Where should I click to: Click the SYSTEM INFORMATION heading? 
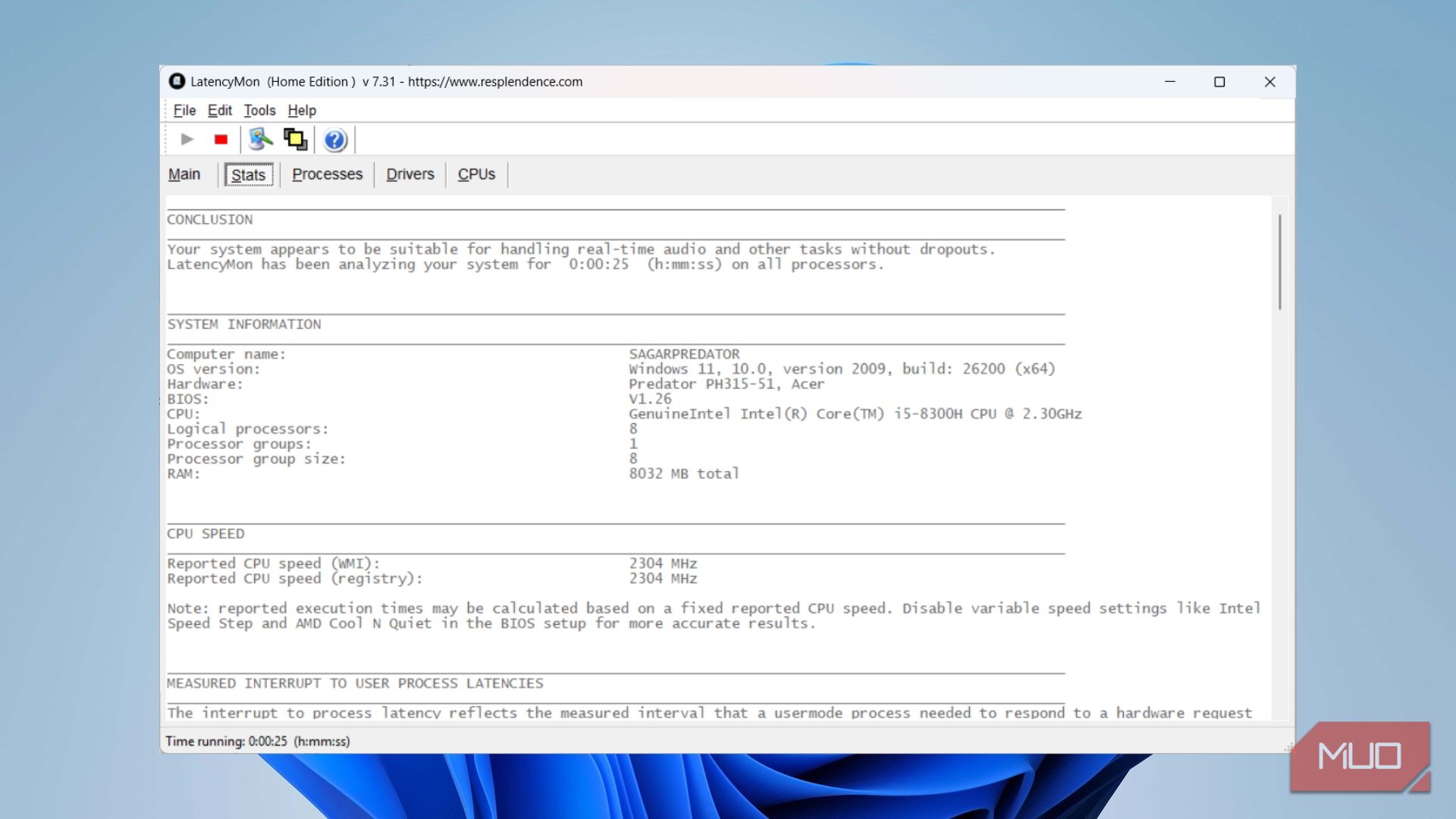click(x=244, y=325)
